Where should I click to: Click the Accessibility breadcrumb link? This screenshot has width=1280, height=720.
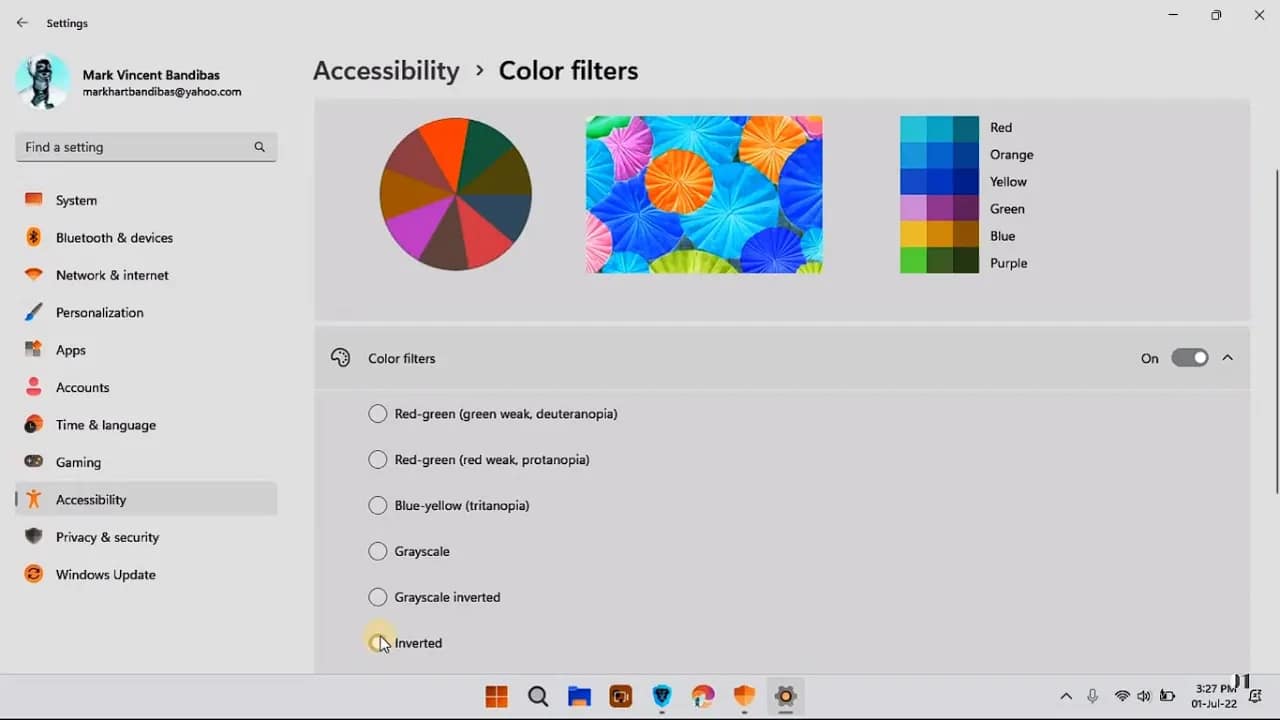coord(386,70)
